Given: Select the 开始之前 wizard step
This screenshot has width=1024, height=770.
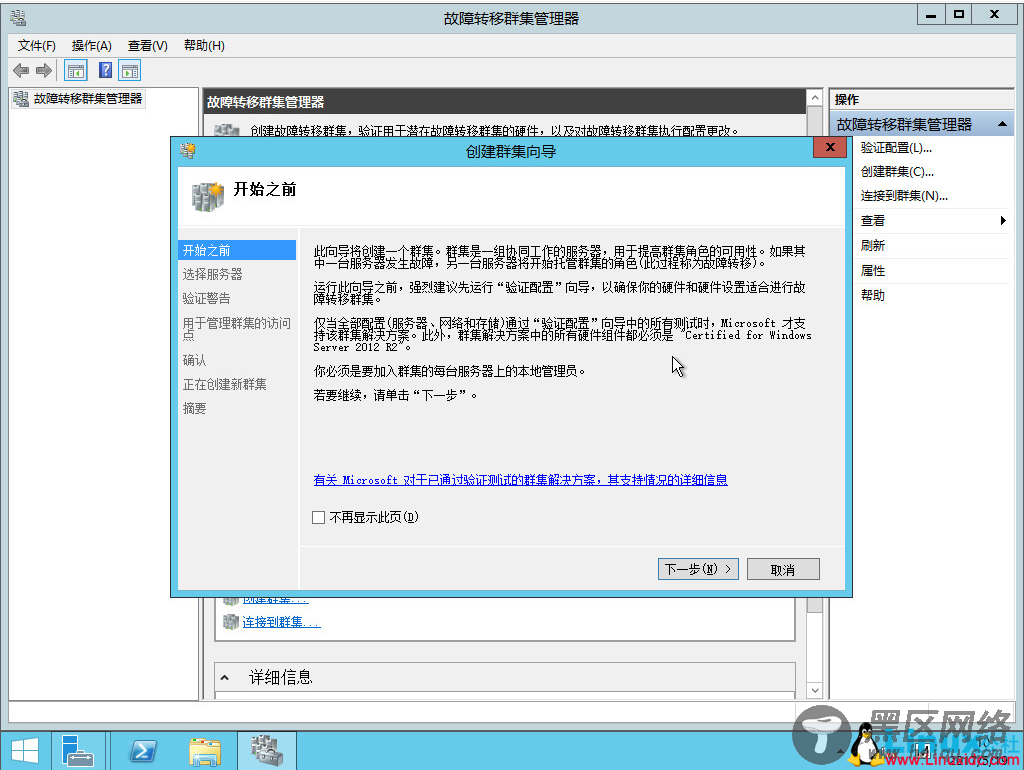Looking at the screenshot, I should coord(236,250).
